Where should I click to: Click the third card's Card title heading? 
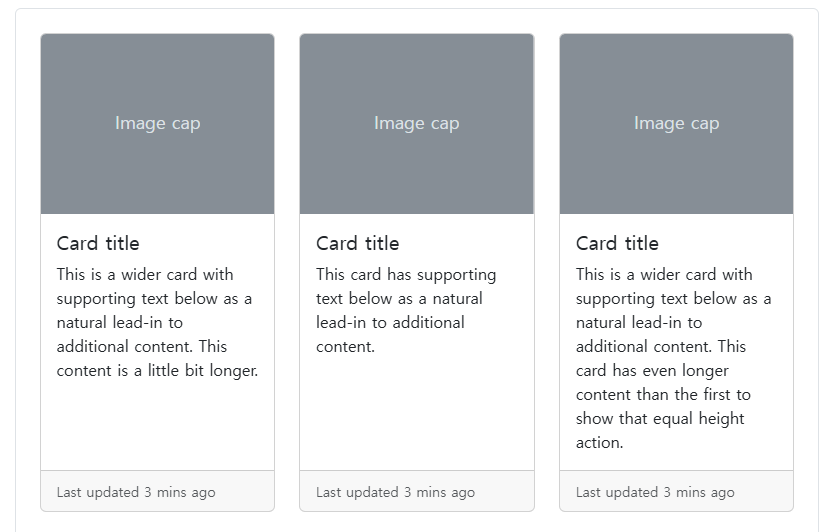[x=617, y=243]
